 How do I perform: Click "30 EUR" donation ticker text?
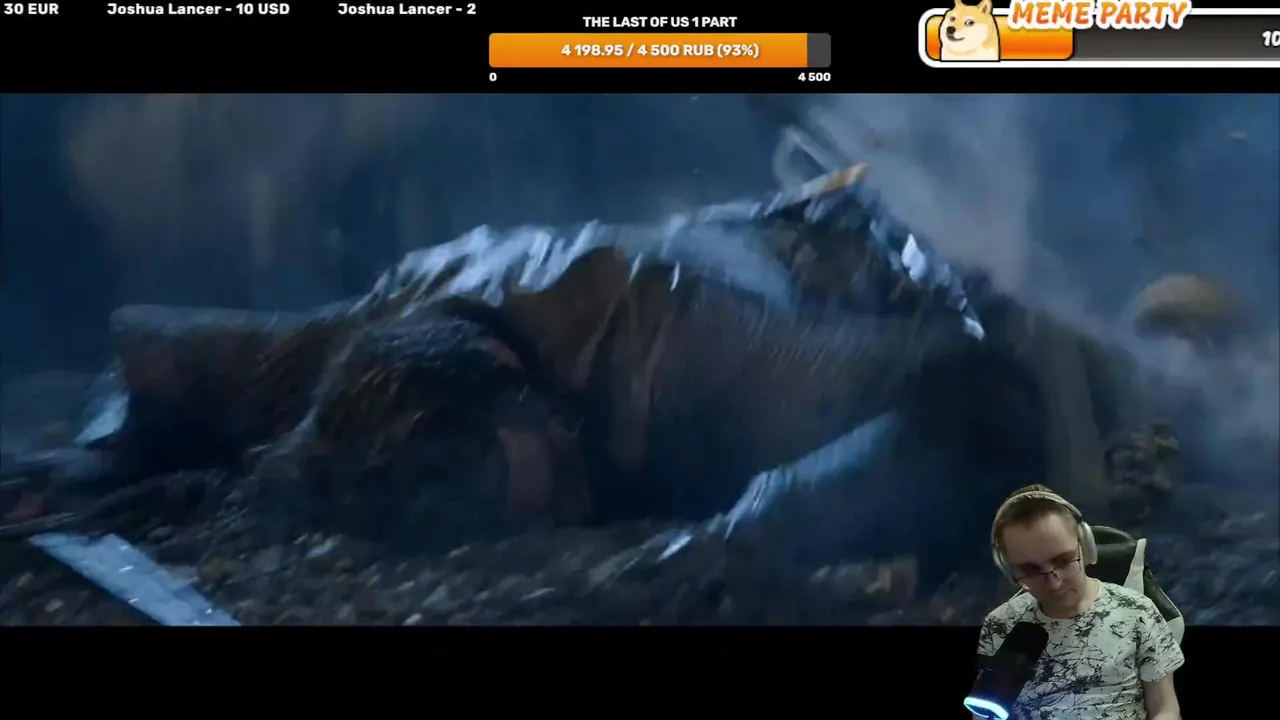click(31, 9)
